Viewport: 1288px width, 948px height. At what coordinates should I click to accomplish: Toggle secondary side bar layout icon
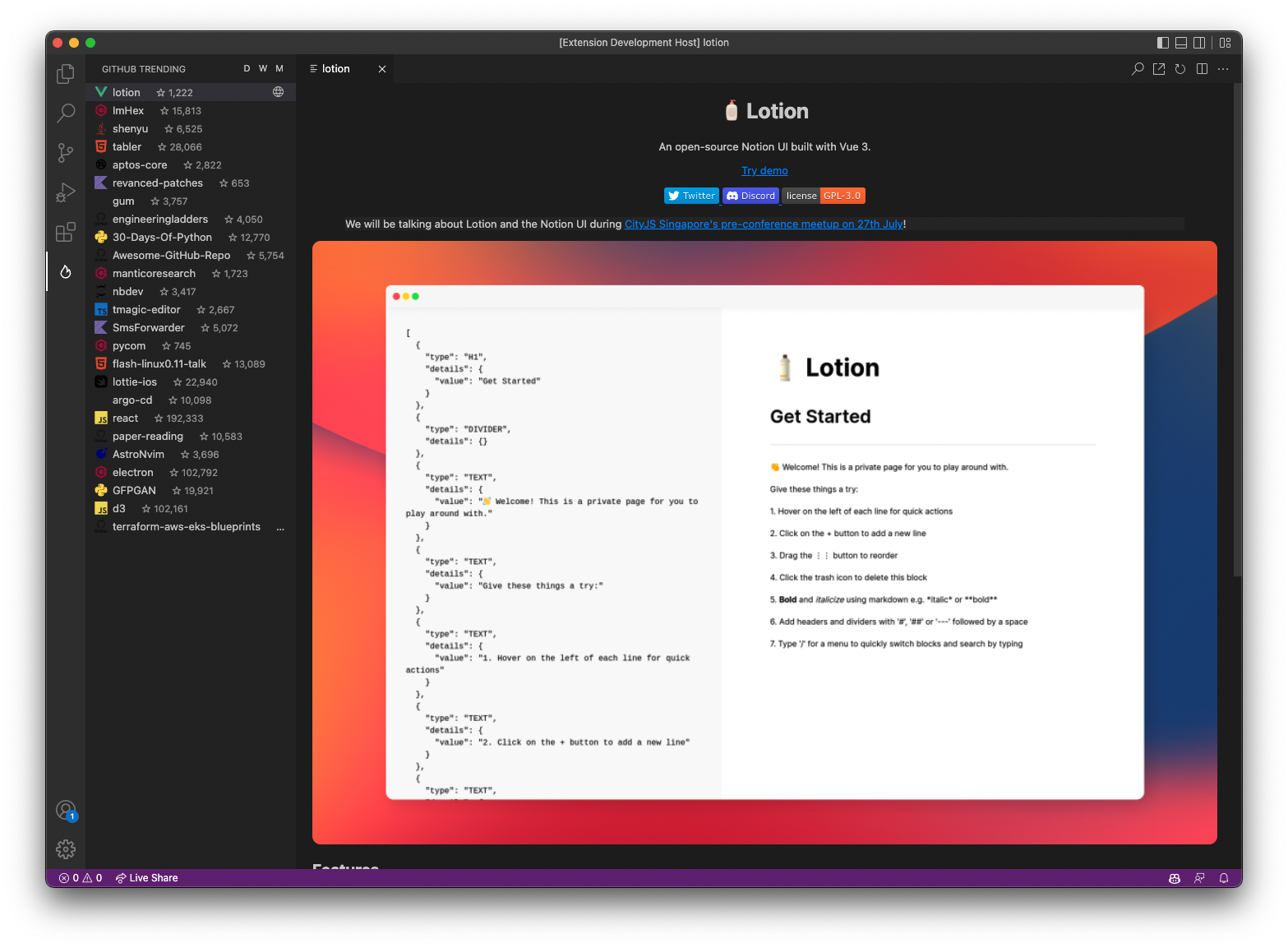pos(1199,43)
